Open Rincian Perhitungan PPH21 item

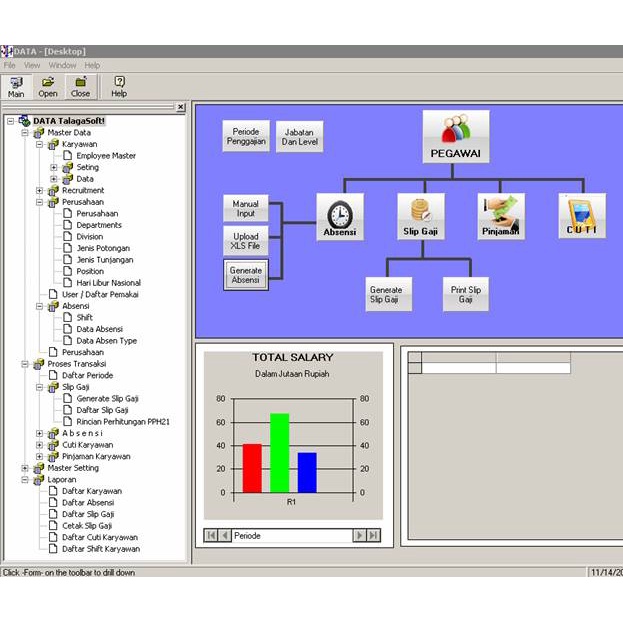tap(123, 422)
